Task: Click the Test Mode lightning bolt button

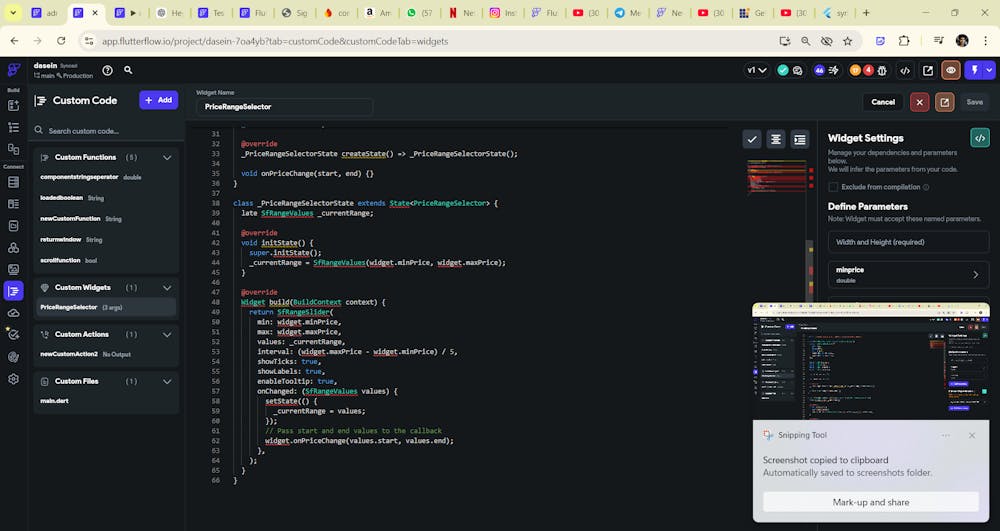Action: click(x=974, y=70)
